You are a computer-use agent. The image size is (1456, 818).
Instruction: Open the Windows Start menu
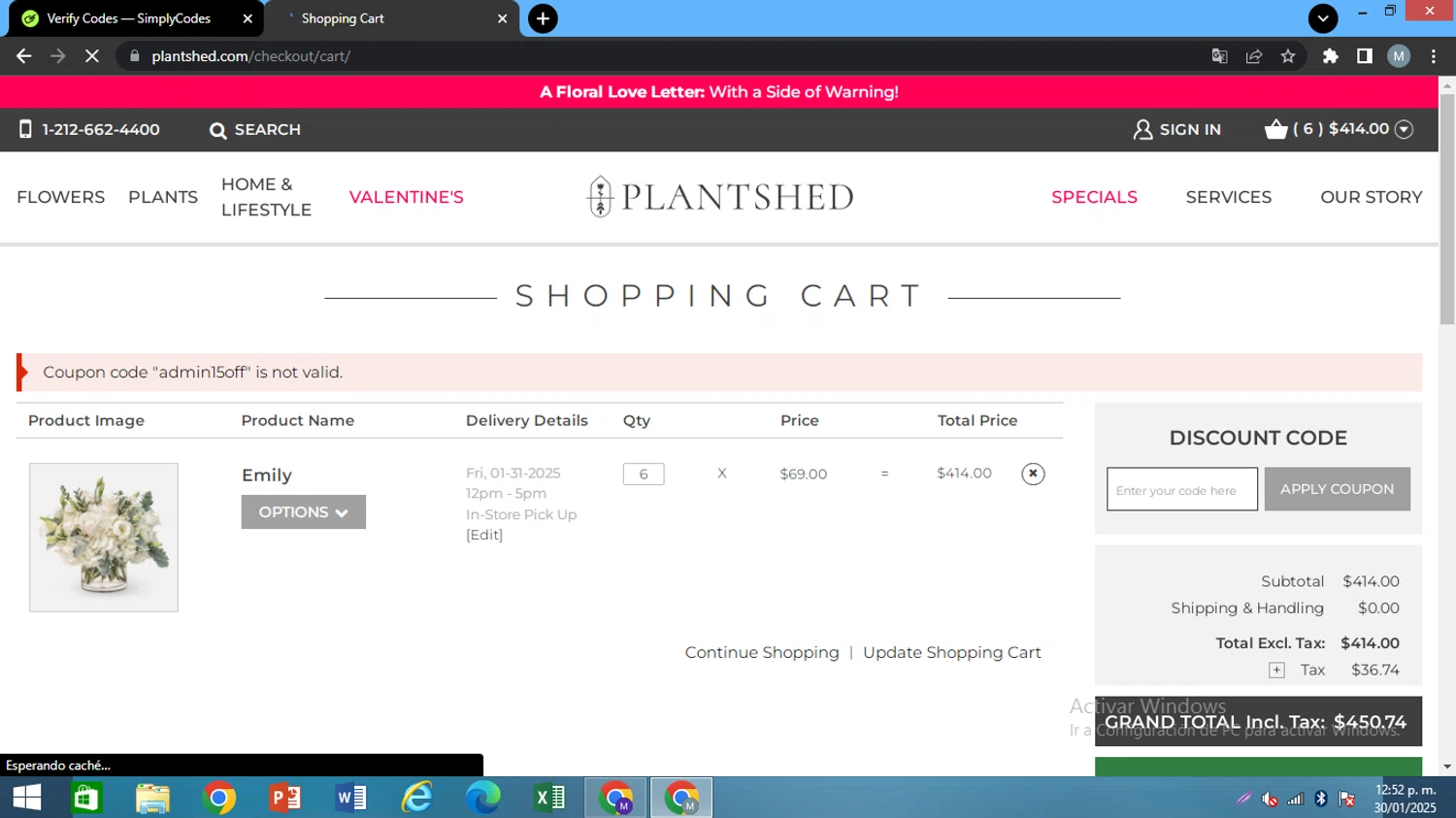[x=27, y=798]
